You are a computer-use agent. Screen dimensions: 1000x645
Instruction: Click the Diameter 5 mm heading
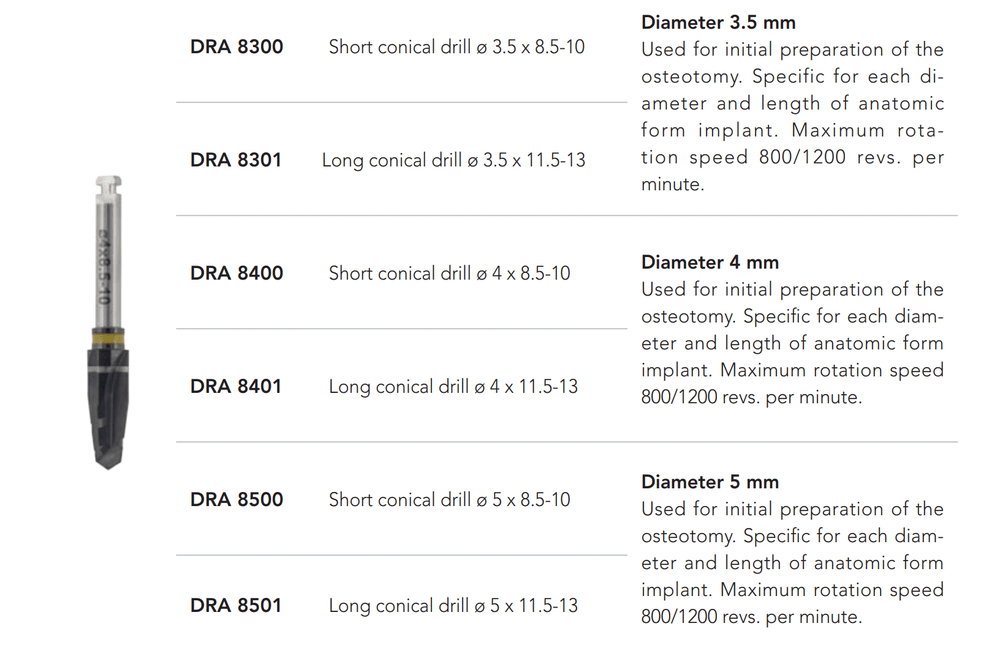pos(709,482)
